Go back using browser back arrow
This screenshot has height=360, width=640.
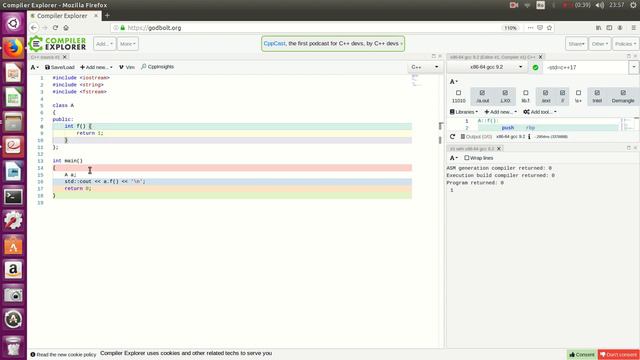click(34, 28)
